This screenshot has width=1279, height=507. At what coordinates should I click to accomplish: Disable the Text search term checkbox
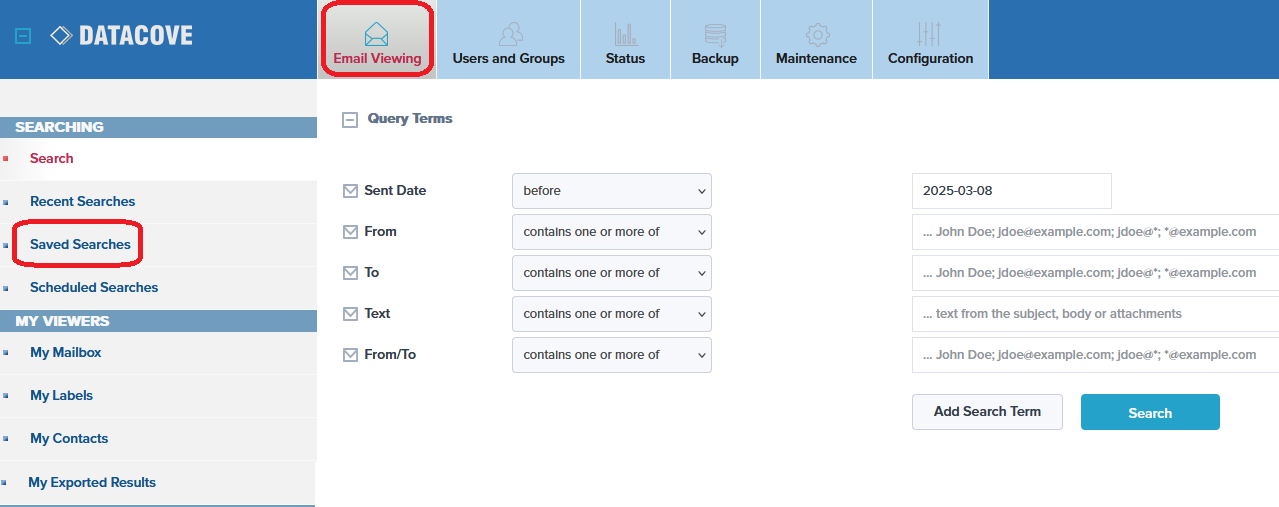(350, 314)
